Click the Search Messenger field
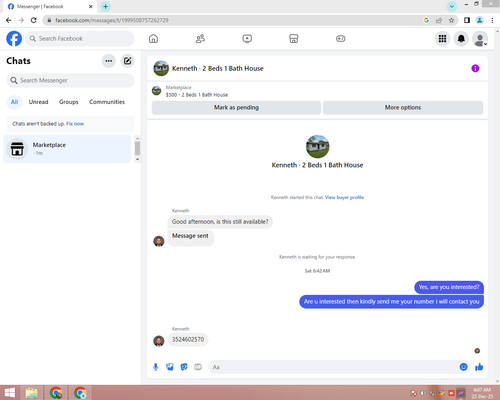500x400 pixels. [x=70, y=80]
